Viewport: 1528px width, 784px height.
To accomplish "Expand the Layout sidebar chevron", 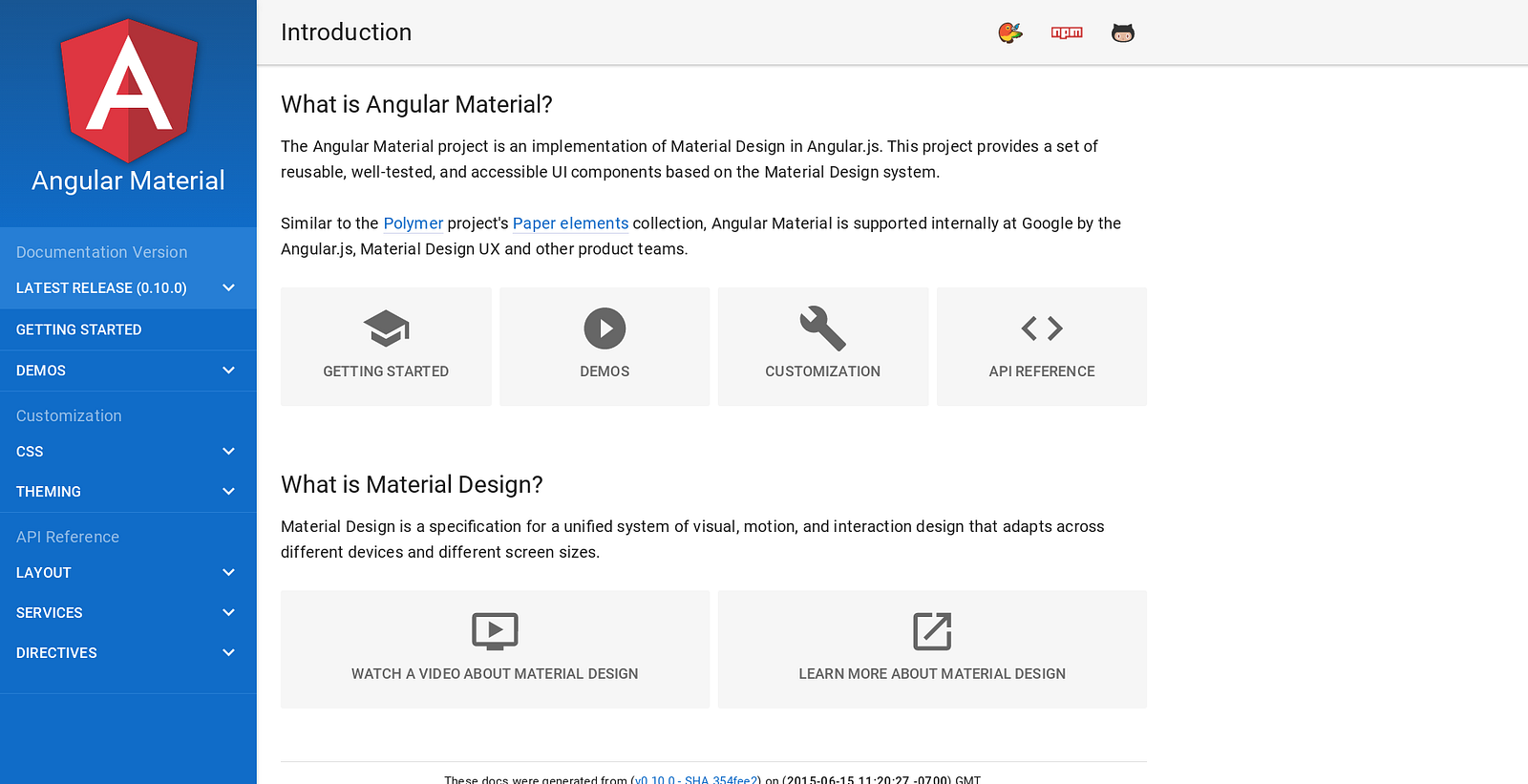I will (x=228, y=573).
